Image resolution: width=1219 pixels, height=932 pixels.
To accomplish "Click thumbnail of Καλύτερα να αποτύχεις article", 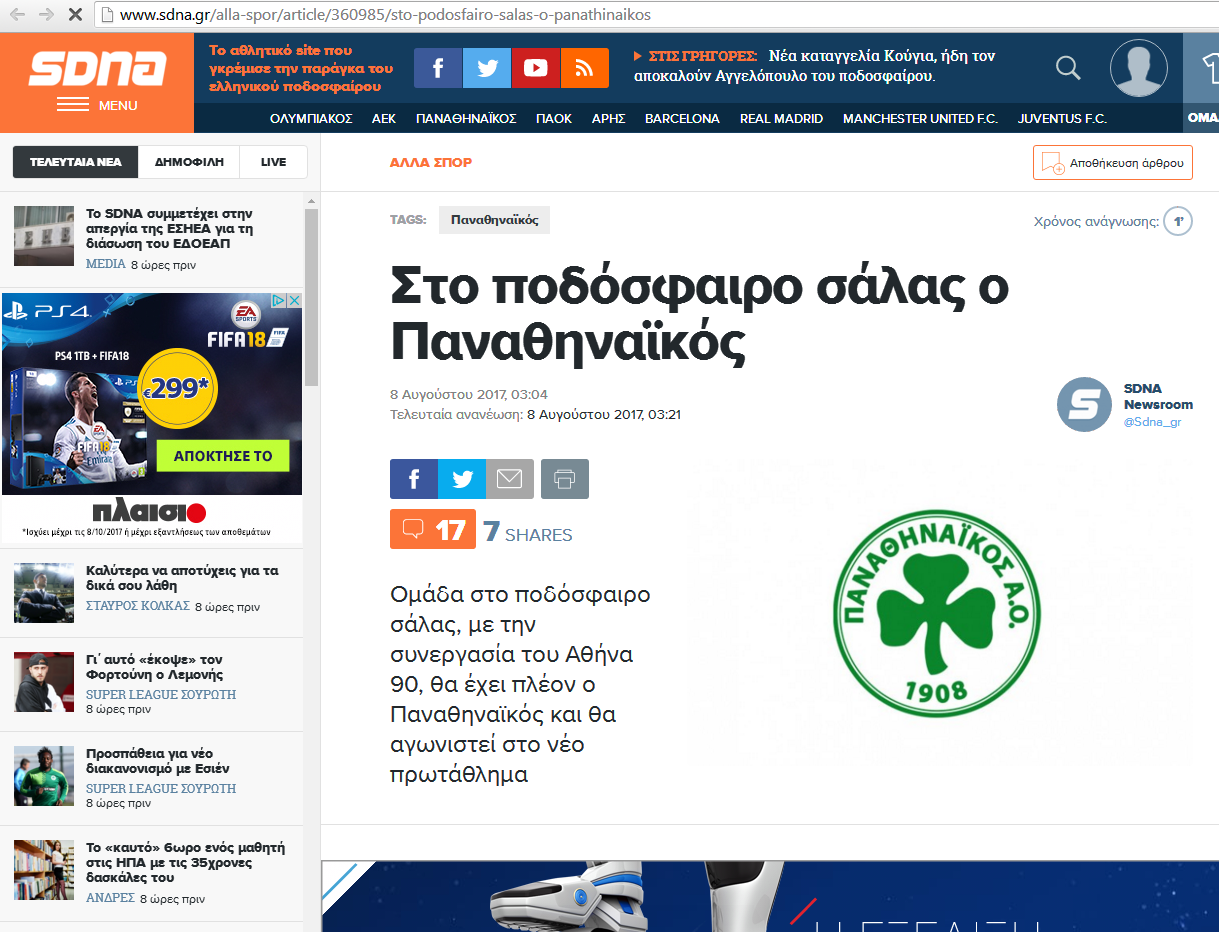I will [44, 593].
